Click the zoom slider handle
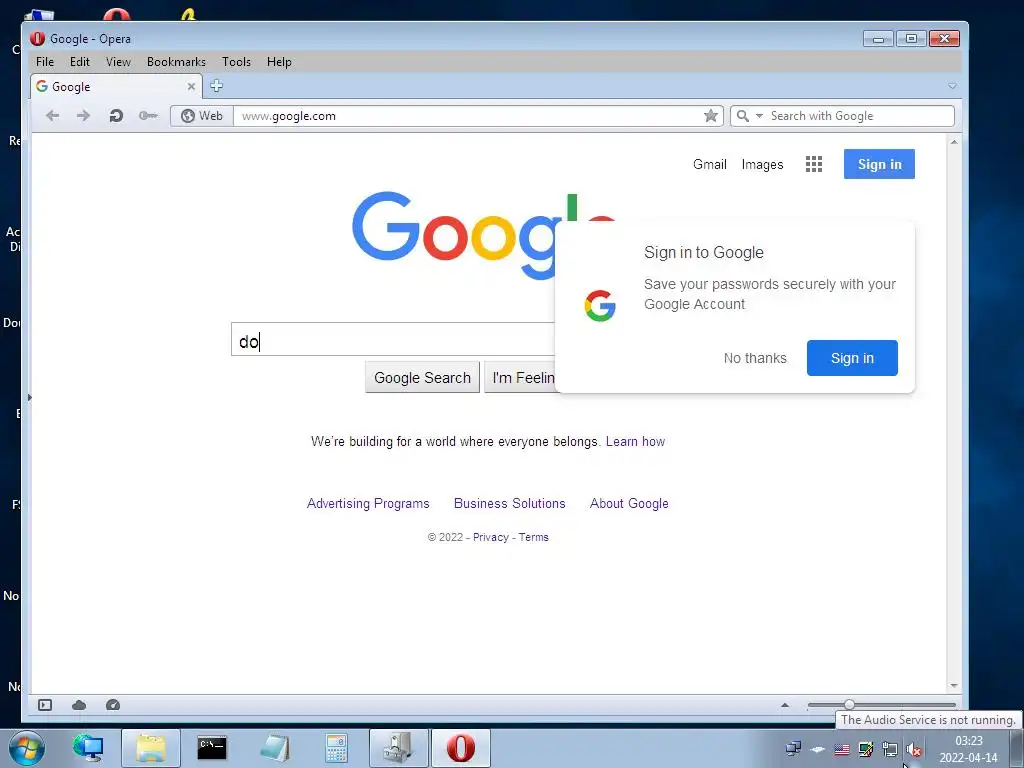 pyautogui.click(x=849, y=705)
